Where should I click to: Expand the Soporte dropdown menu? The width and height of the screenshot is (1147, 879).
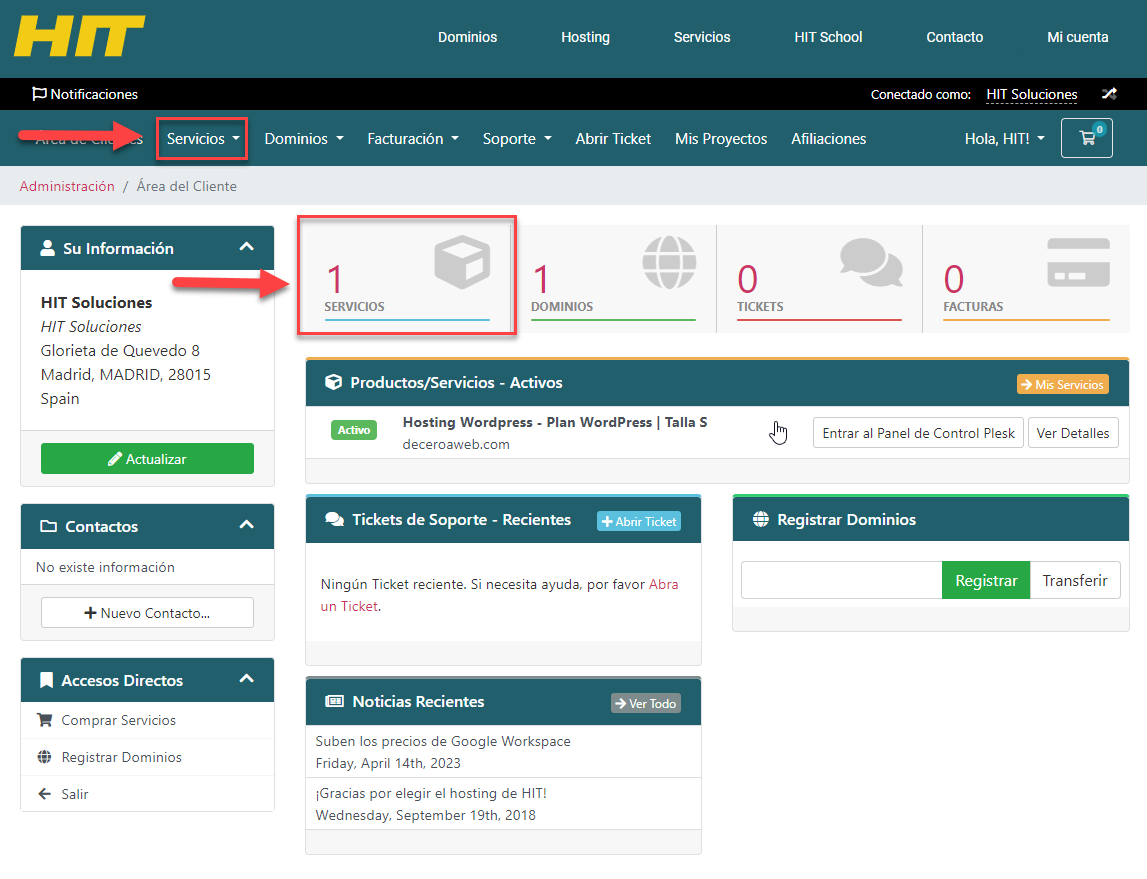pyautogui.click(x=516, y=138)
